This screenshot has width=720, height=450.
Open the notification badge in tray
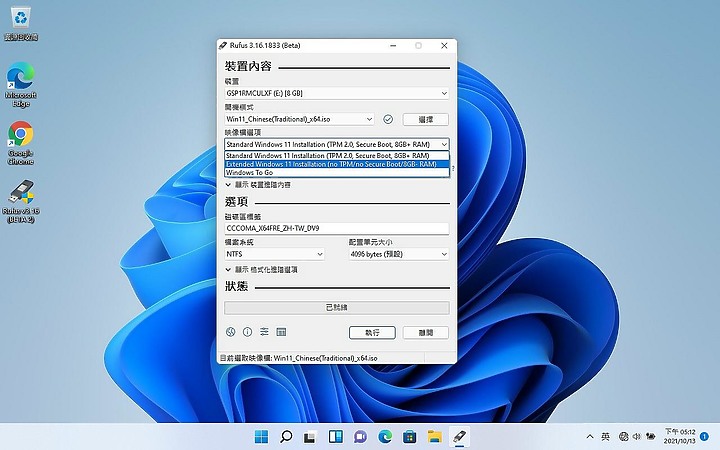[x=704, y=436]
